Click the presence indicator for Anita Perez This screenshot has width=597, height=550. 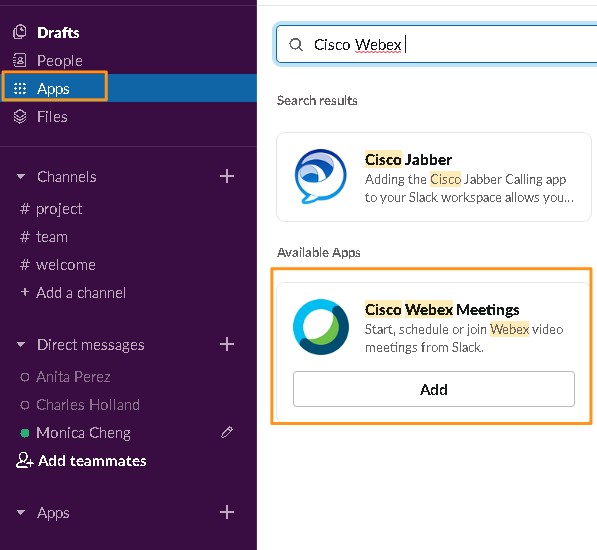point(25,377)
